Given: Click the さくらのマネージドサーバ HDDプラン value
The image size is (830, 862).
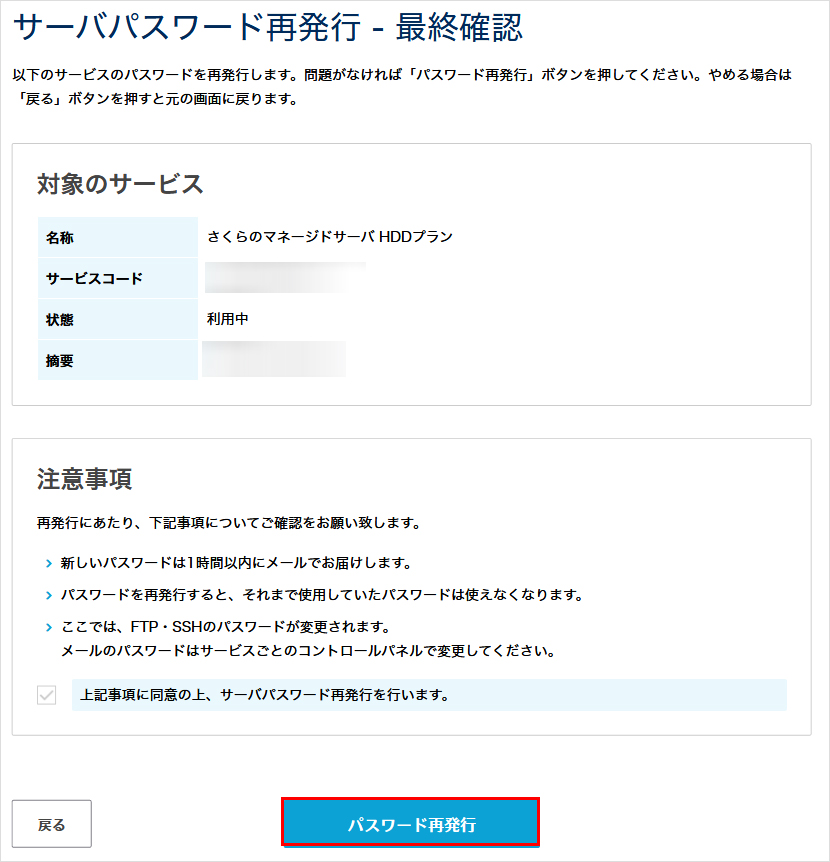Looking at the screenshot, I should [330, 237].
